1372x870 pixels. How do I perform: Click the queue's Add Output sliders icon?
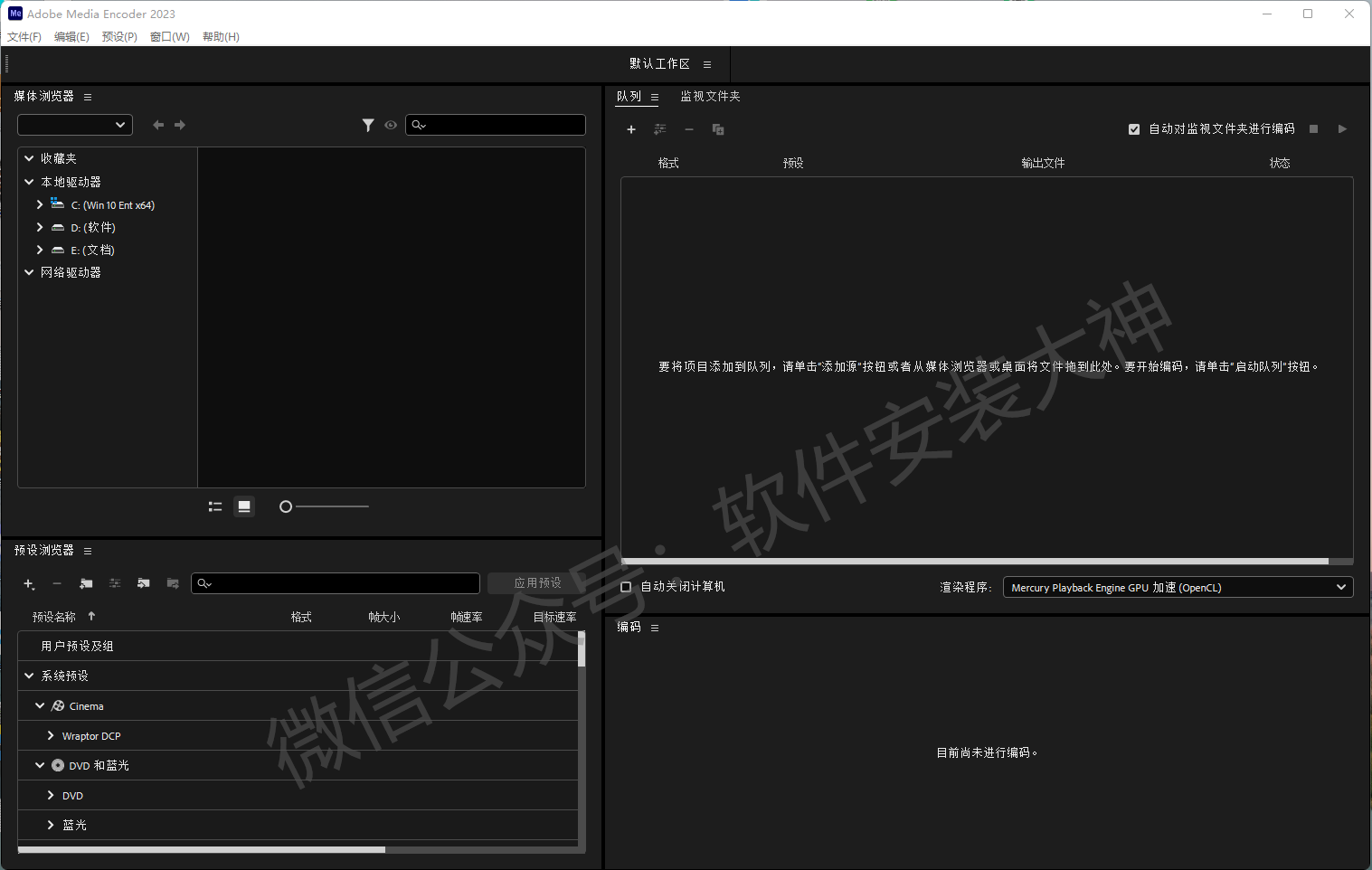[x=660, y=129]
